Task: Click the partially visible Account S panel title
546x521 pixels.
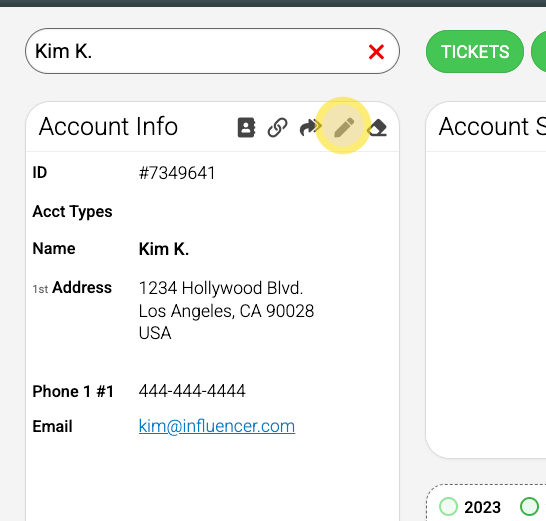Action: point(492,126)
